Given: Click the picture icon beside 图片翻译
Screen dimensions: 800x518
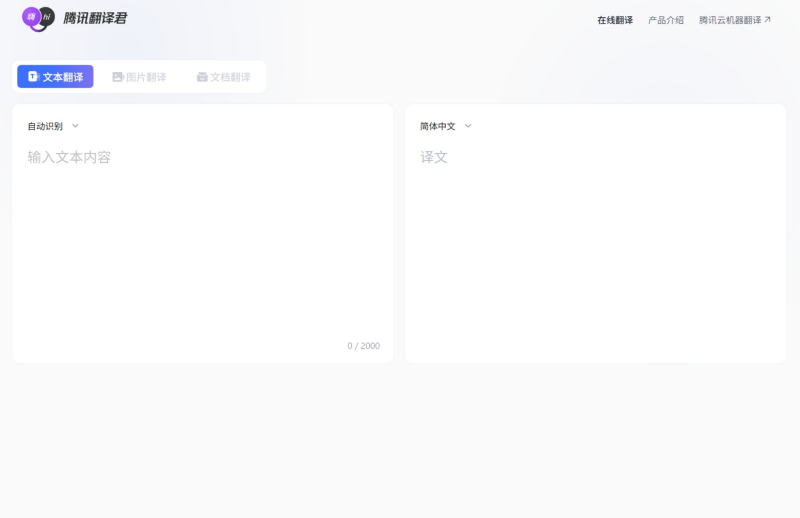Looking at the screenshot, I should (x=118, y=77).
